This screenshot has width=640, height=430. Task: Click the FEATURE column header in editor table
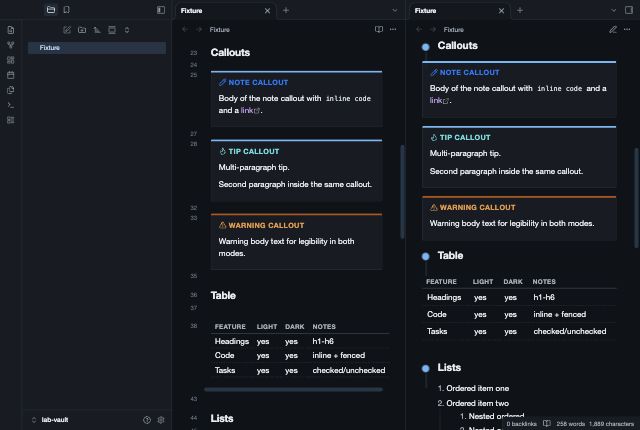click(230, 327)
